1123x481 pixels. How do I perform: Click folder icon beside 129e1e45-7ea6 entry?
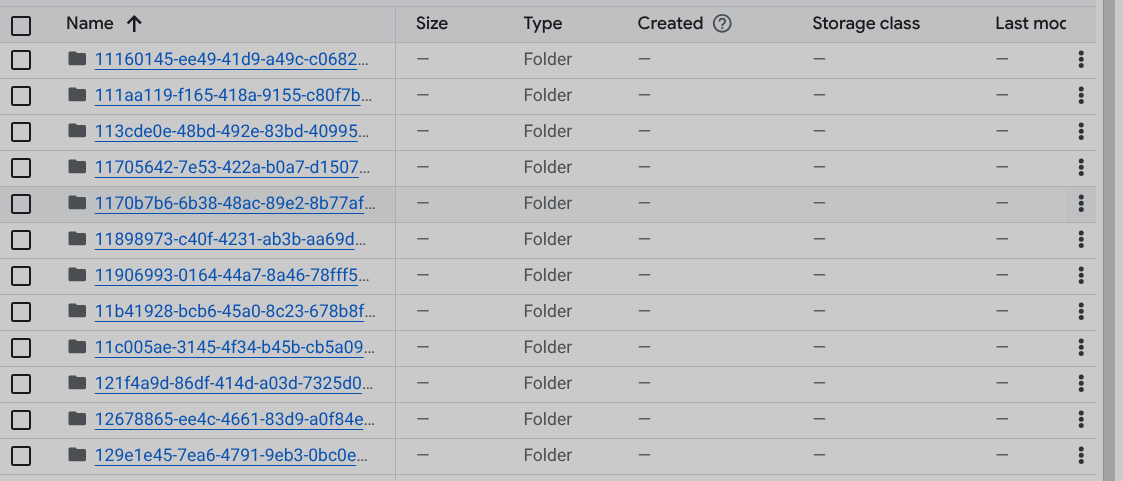[78, 455]
